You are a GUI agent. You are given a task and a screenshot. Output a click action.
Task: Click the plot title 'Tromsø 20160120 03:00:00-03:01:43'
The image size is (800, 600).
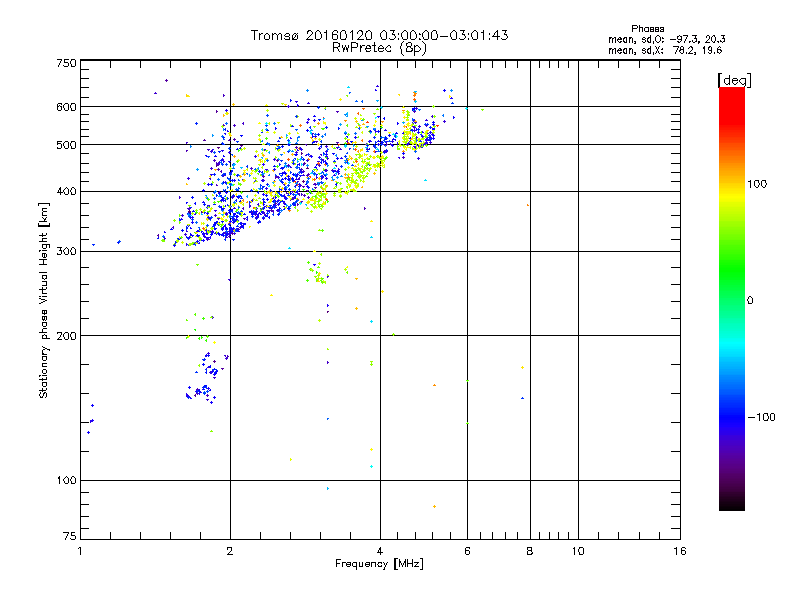click(379, 35)
